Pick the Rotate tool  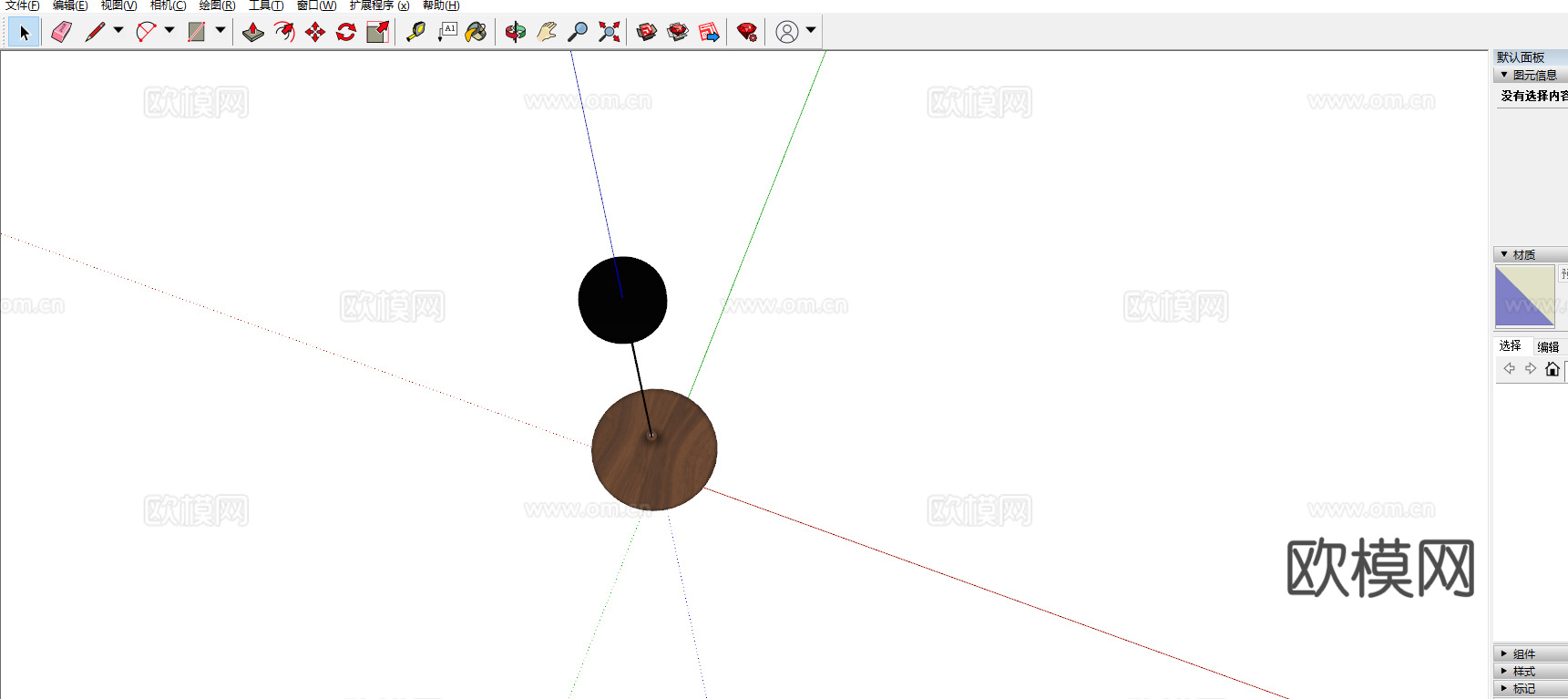point(346,32)
